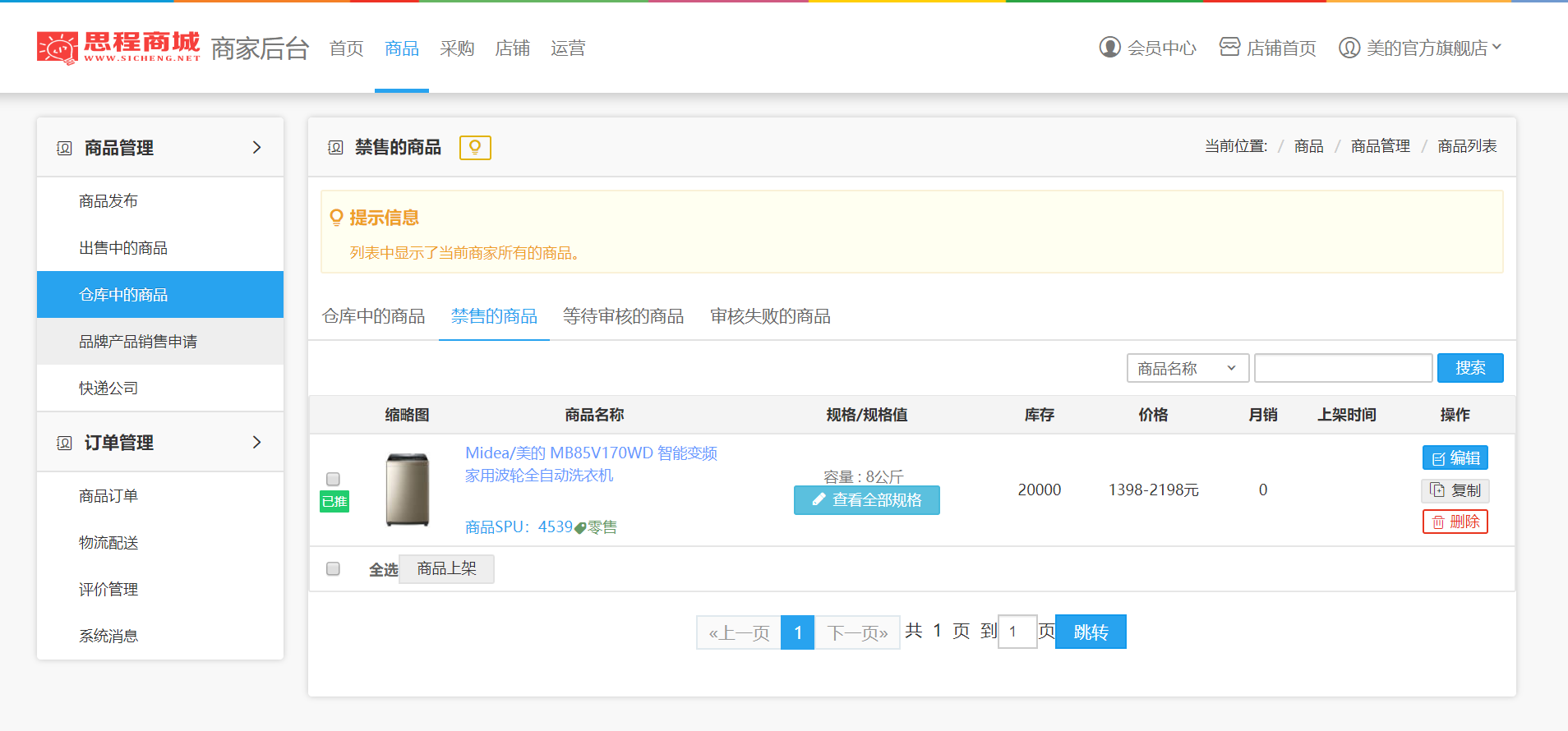Click the 订单管理 sidebar section icon
The width and height of the screenshot is (1568, 731).
(x=64, y=444)
